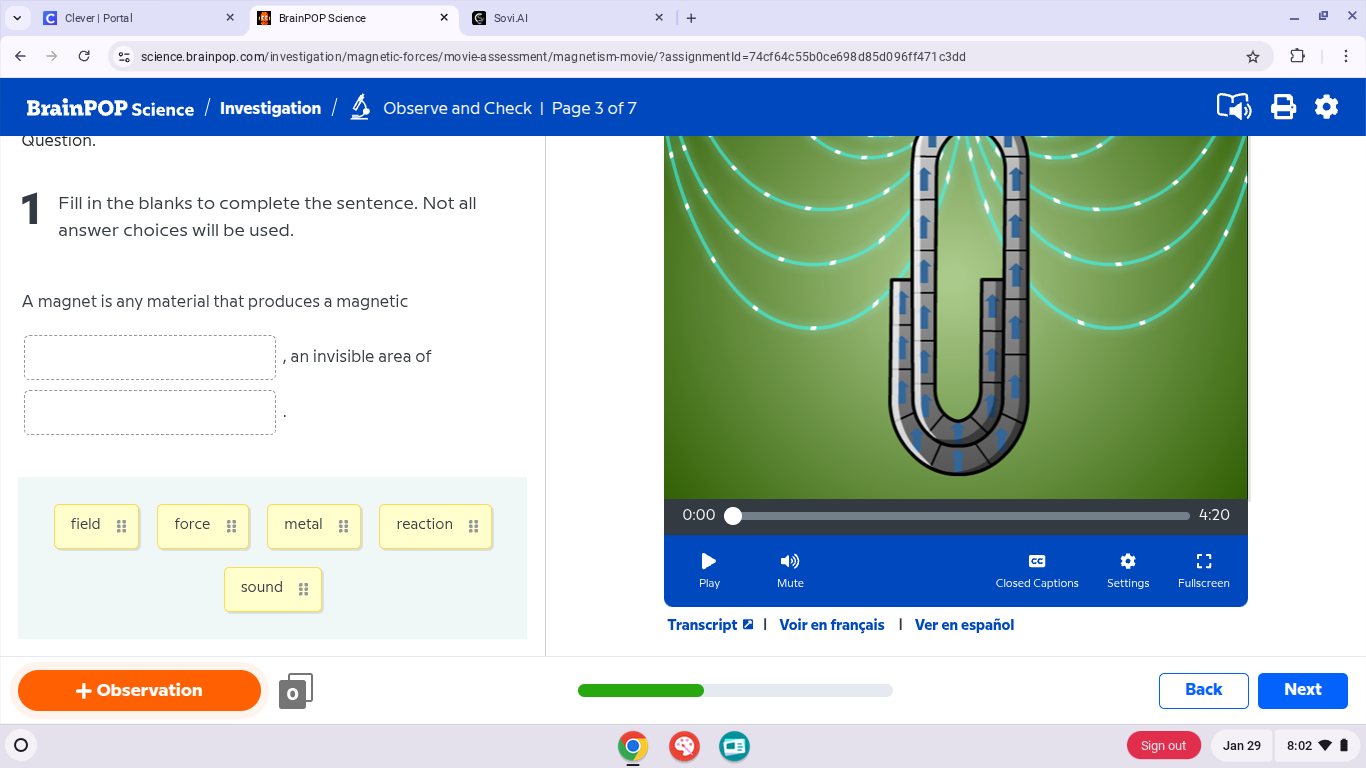Open Chrome three-dot menu

1345,57
